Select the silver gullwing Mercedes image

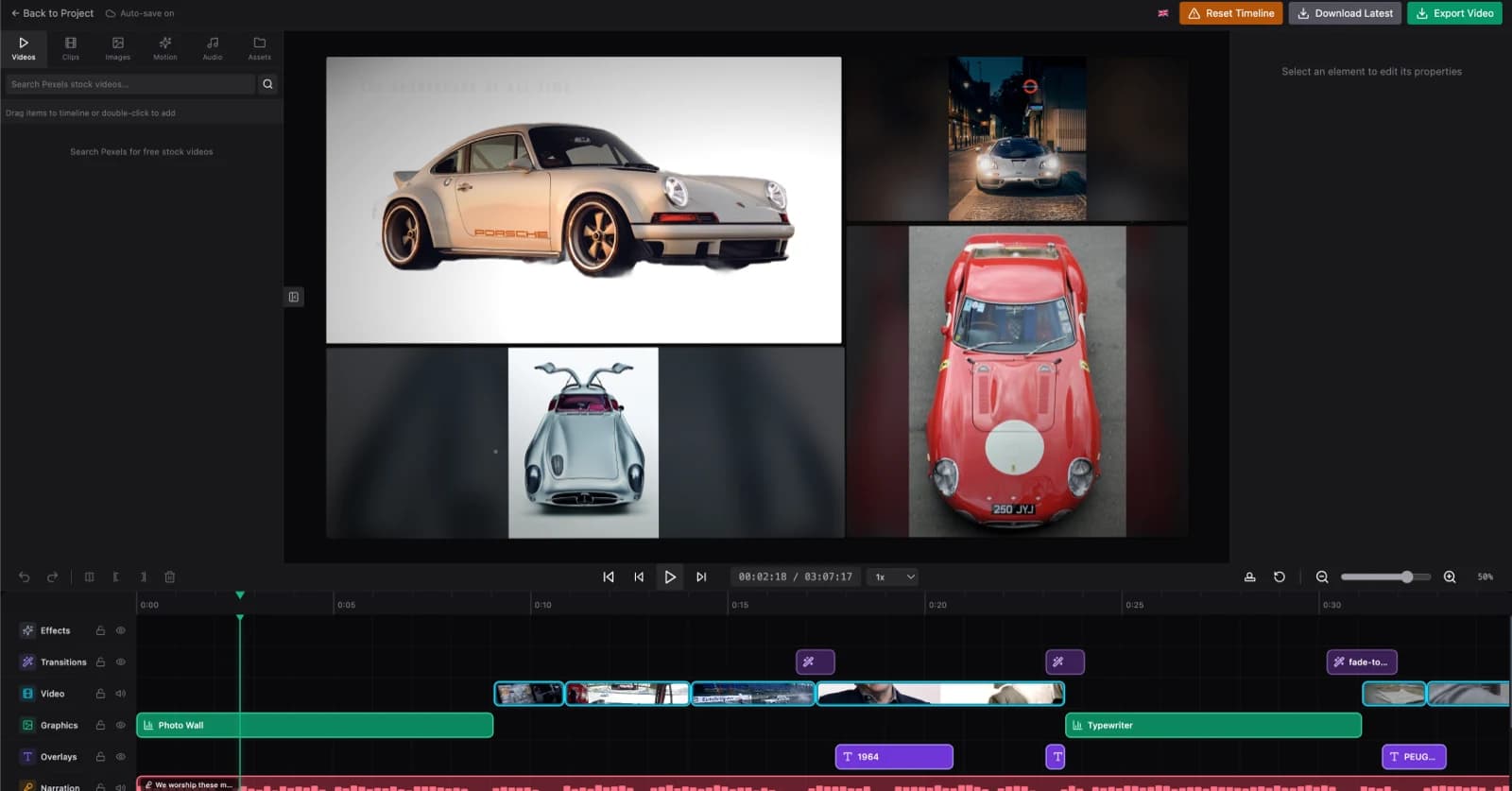coord(583,443)
